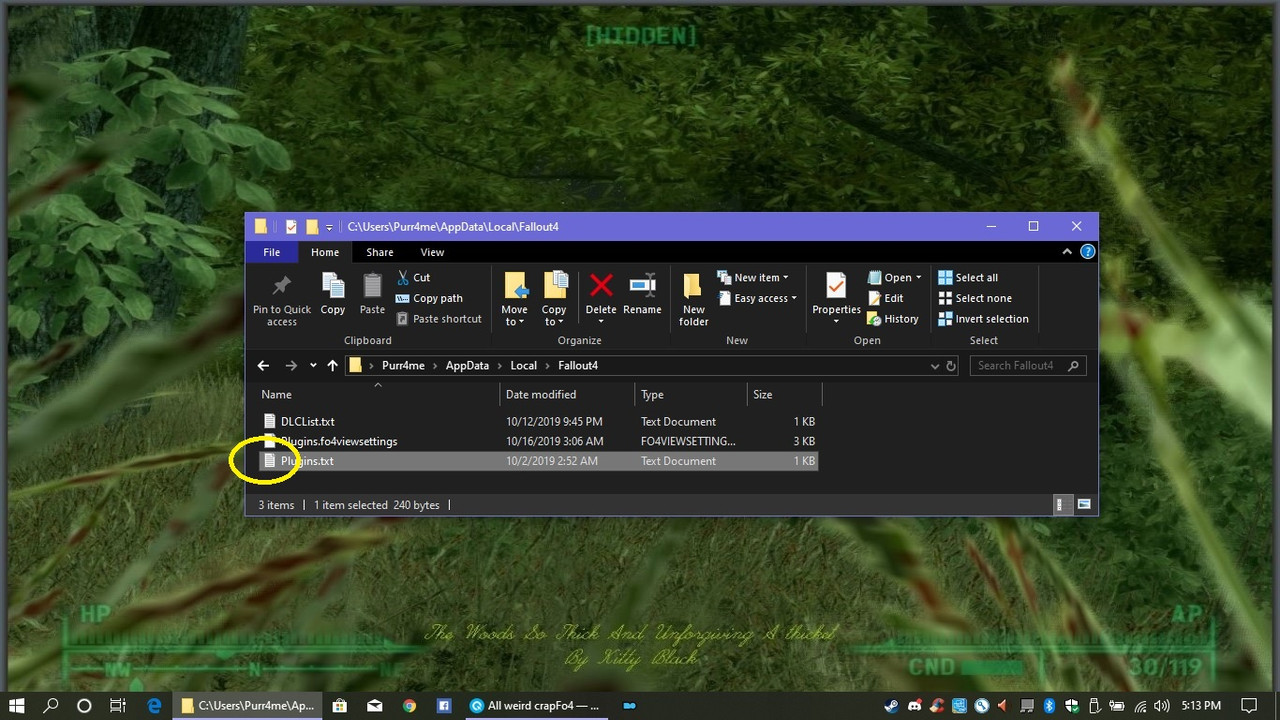Click New folder icon in title bar toolbar
This screenshot has width=1280, height=720.
pos(312,227)
